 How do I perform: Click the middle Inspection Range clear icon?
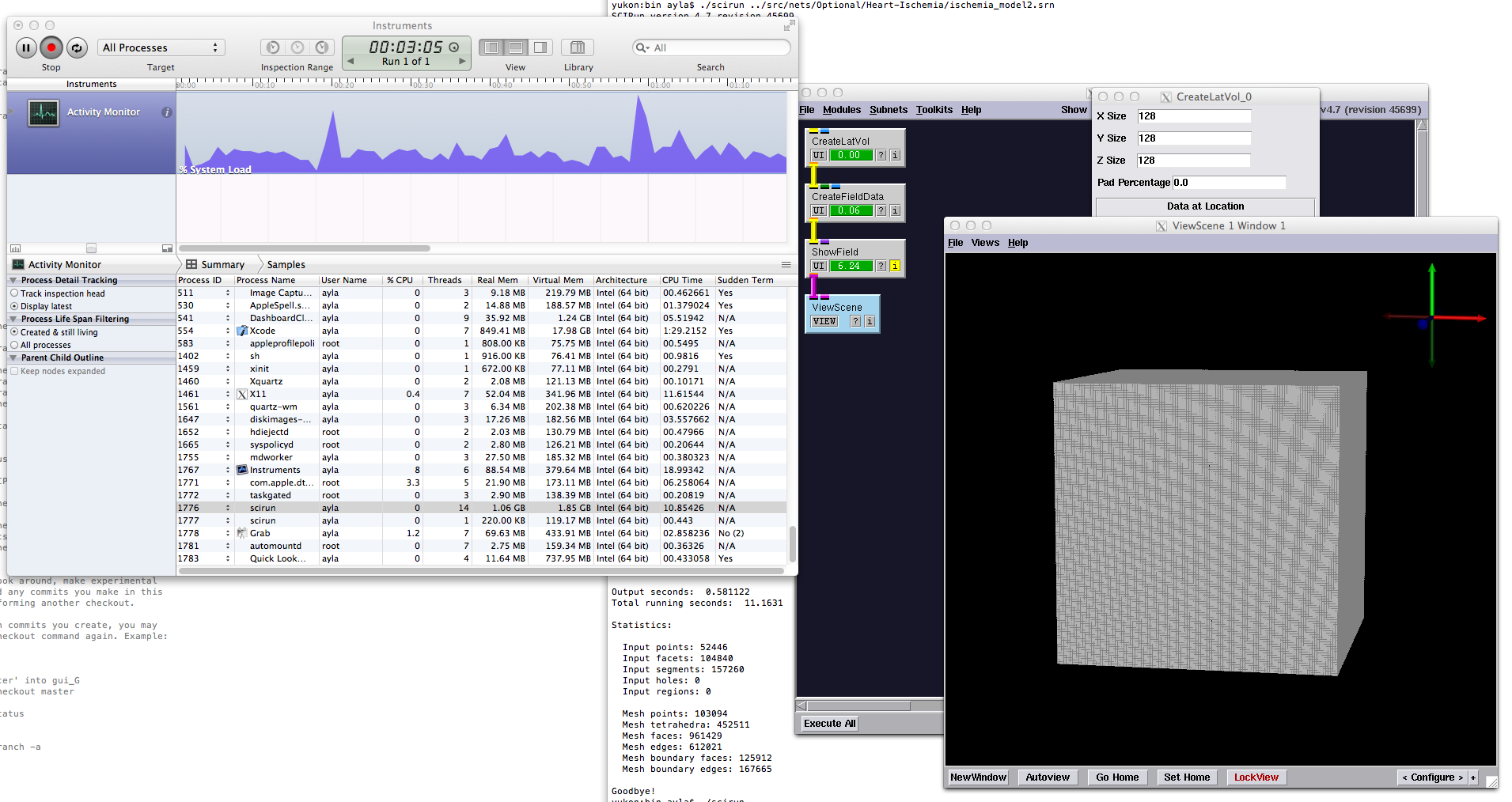tap(297, 47)
